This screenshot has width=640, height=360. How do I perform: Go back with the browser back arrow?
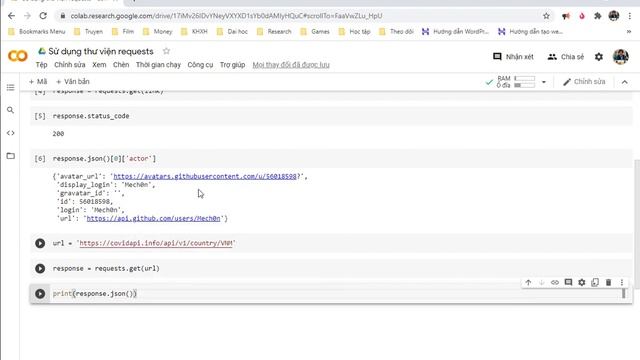pyautogui.click(x=11, y=16)
